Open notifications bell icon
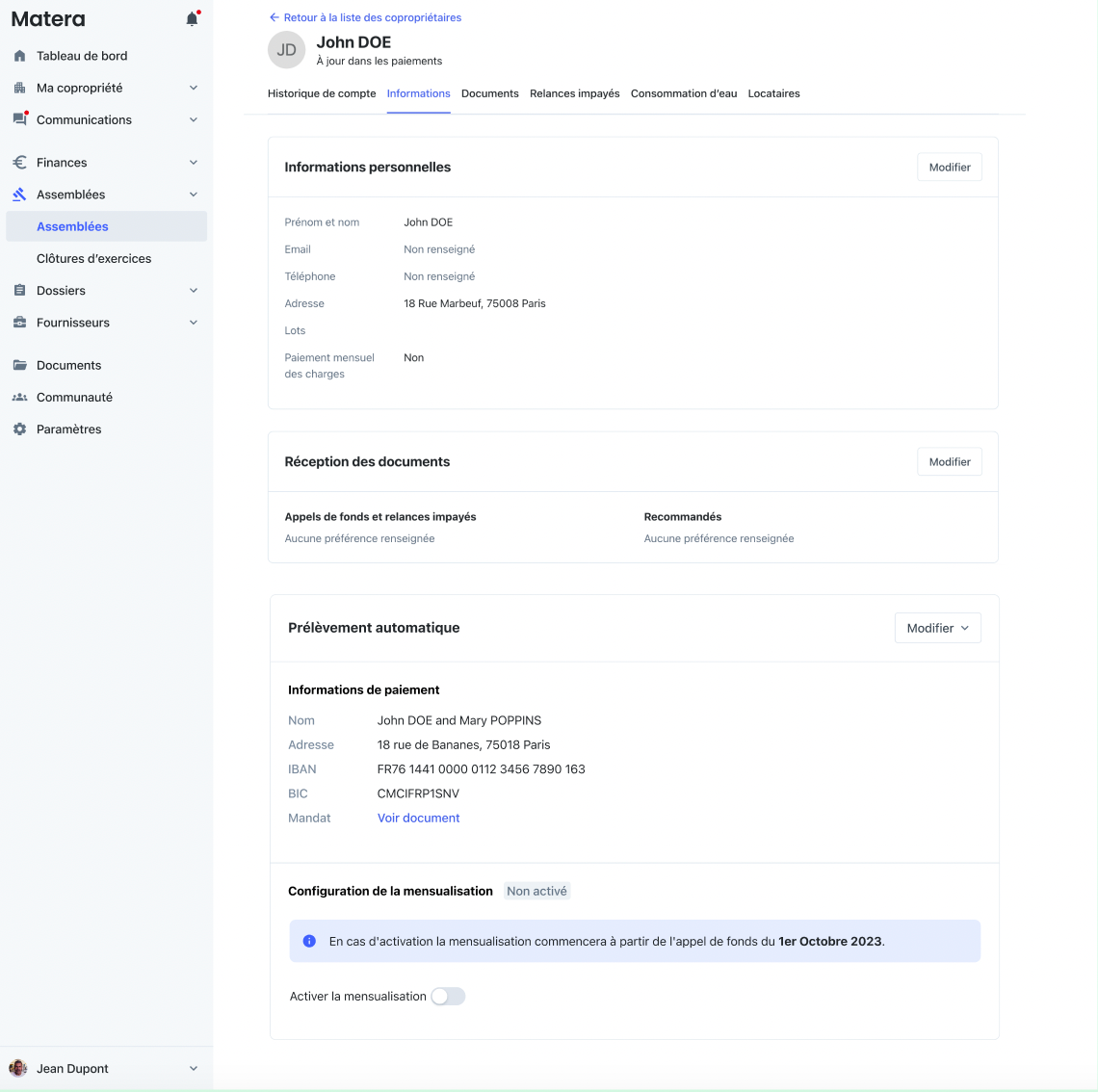 [x=192, y=19]
